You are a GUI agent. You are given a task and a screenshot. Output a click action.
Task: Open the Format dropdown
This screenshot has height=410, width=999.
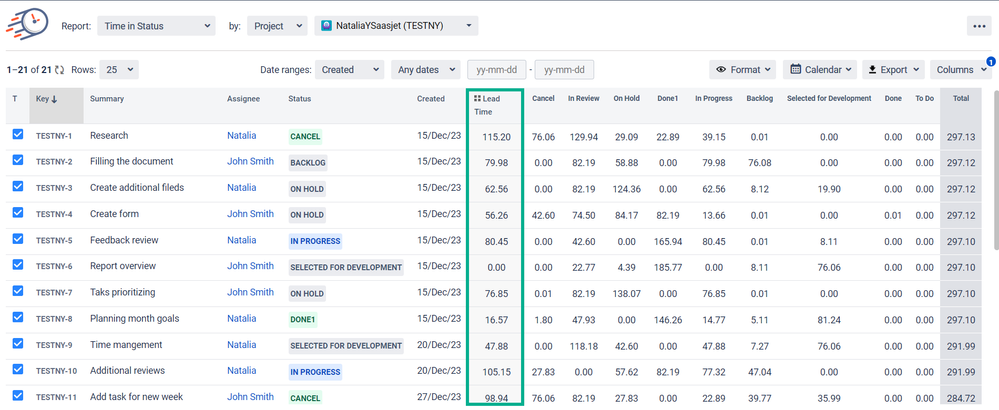[x=742, y=70]
